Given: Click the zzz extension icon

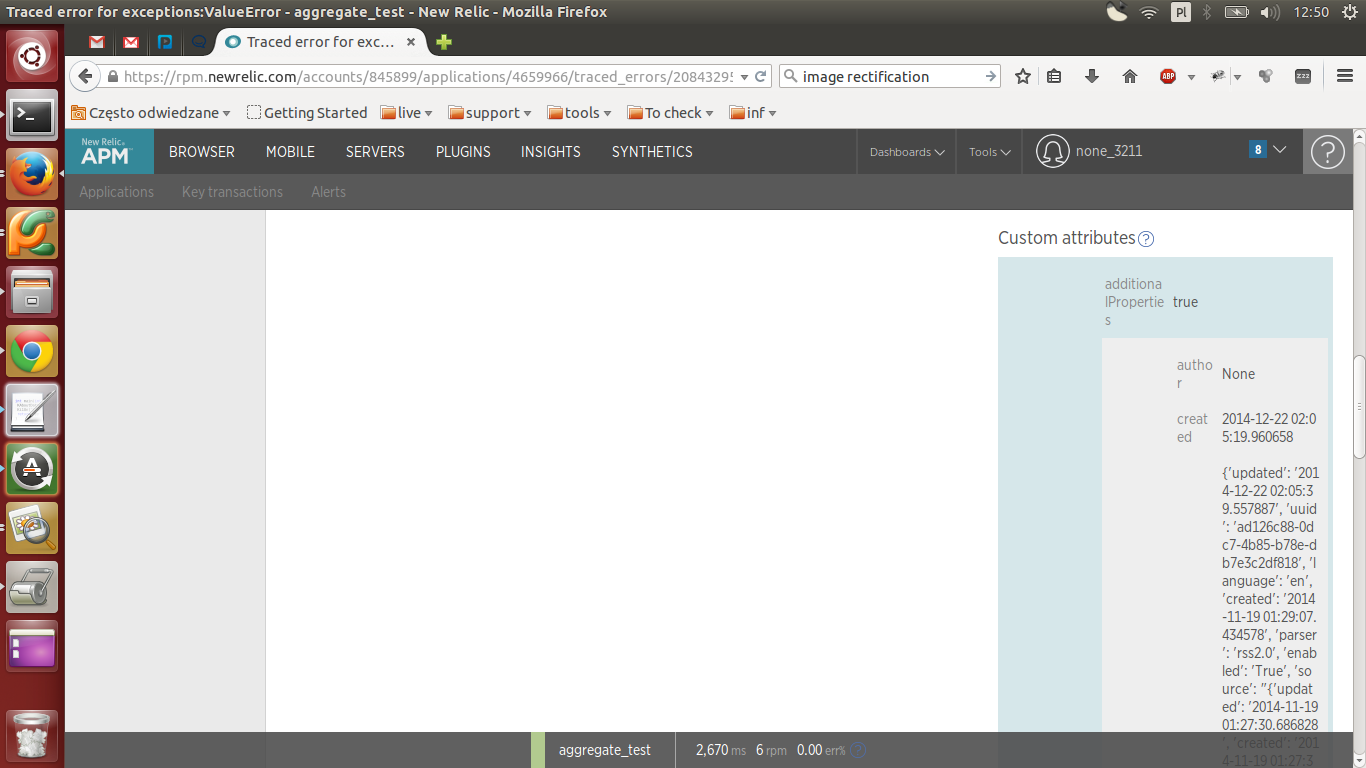Looking at the screenshot, I should (x=1303, y=77).
